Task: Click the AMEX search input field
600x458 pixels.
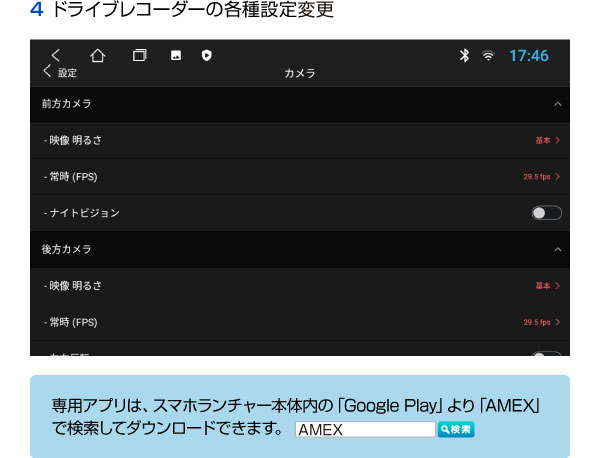Action: coord(365,429)
